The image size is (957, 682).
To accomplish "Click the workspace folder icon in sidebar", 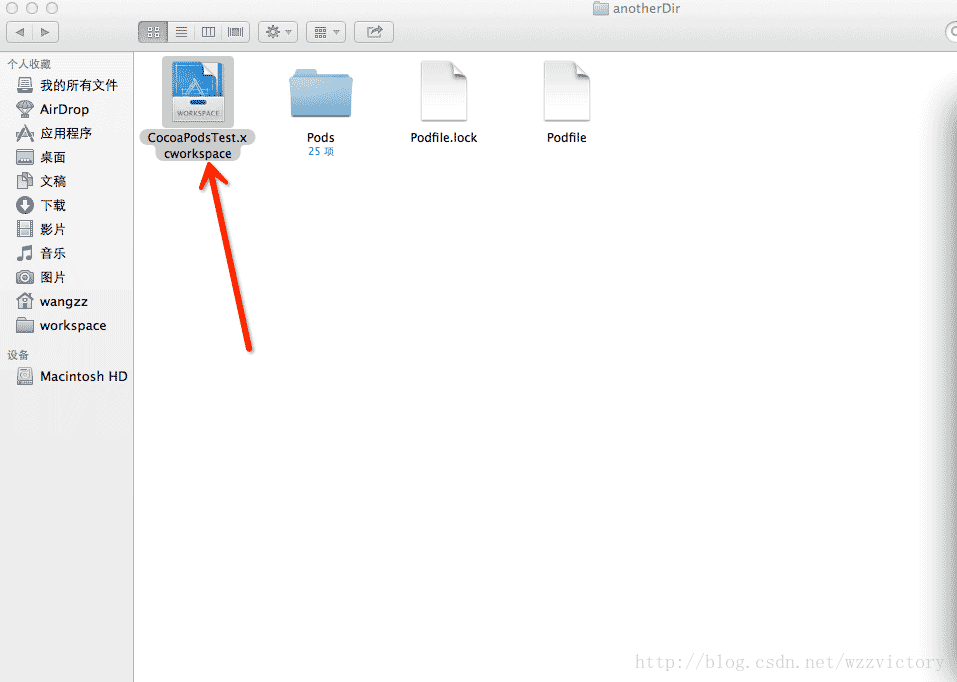I will click(24, 325).
